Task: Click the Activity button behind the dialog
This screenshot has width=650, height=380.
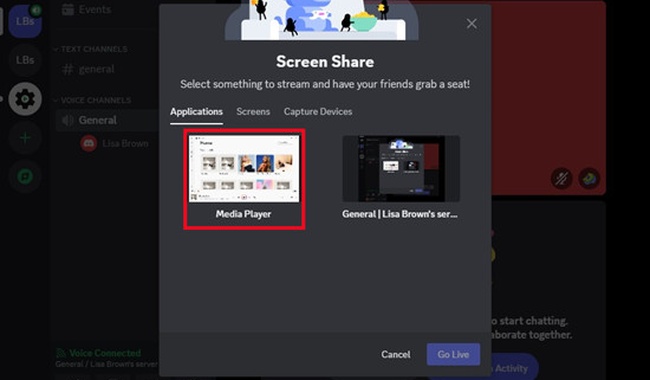Action: point(514,368)
